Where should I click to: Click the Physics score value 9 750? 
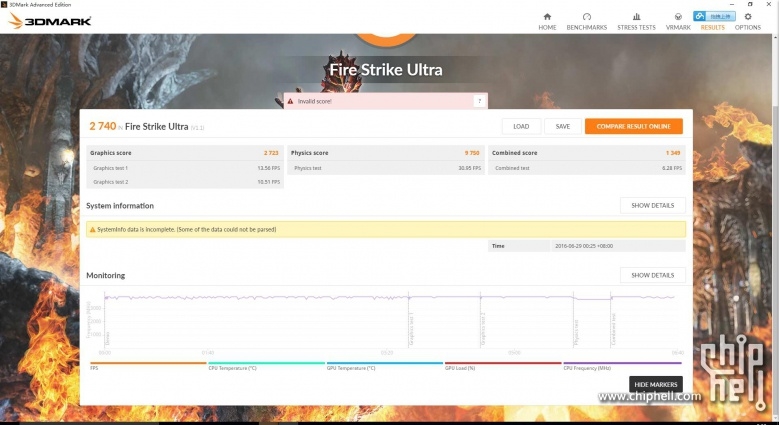(x=472, y=153)
